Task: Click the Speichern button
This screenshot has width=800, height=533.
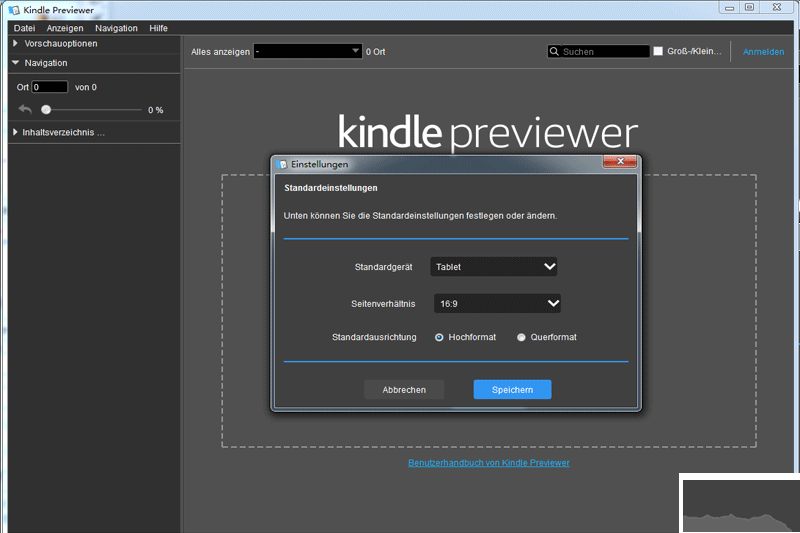Action: (x=512, y=390)
